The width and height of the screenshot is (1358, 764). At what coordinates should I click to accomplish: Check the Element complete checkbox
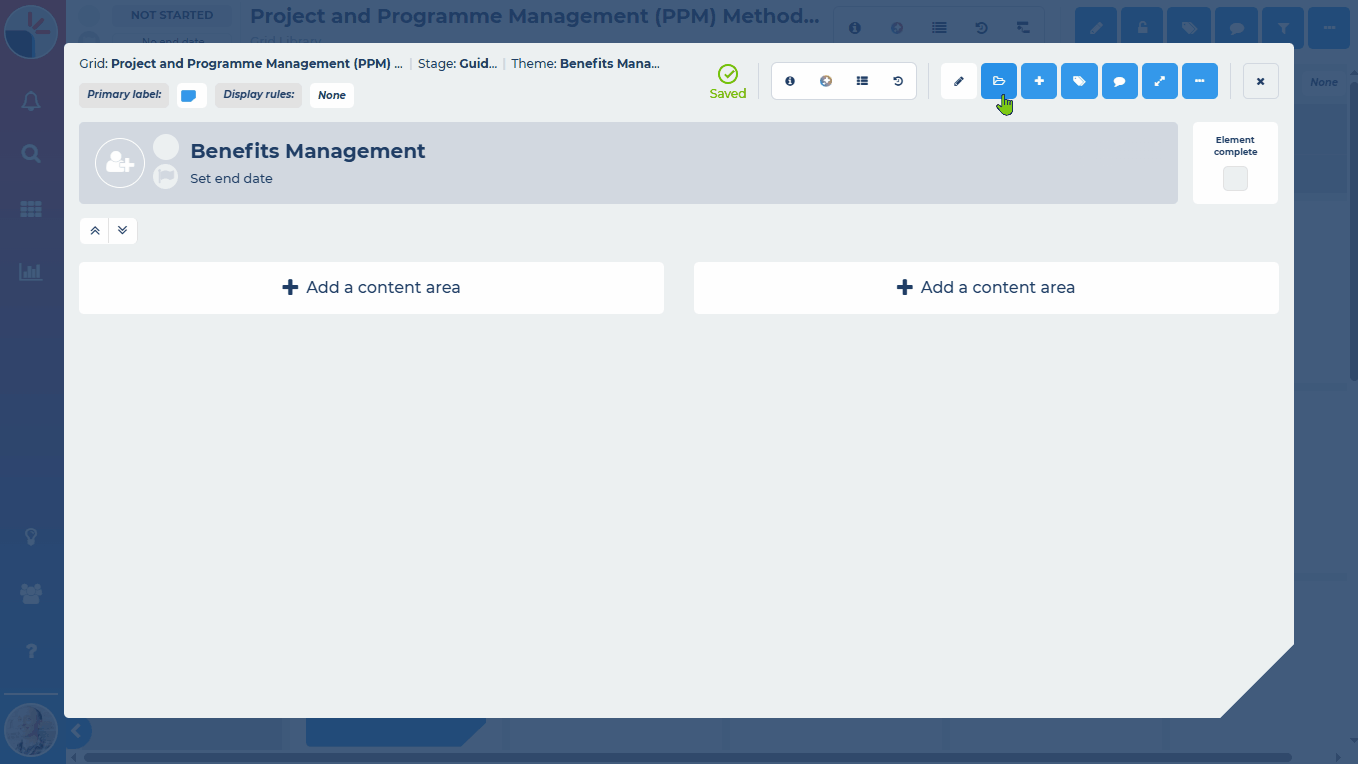(1235, 178)
